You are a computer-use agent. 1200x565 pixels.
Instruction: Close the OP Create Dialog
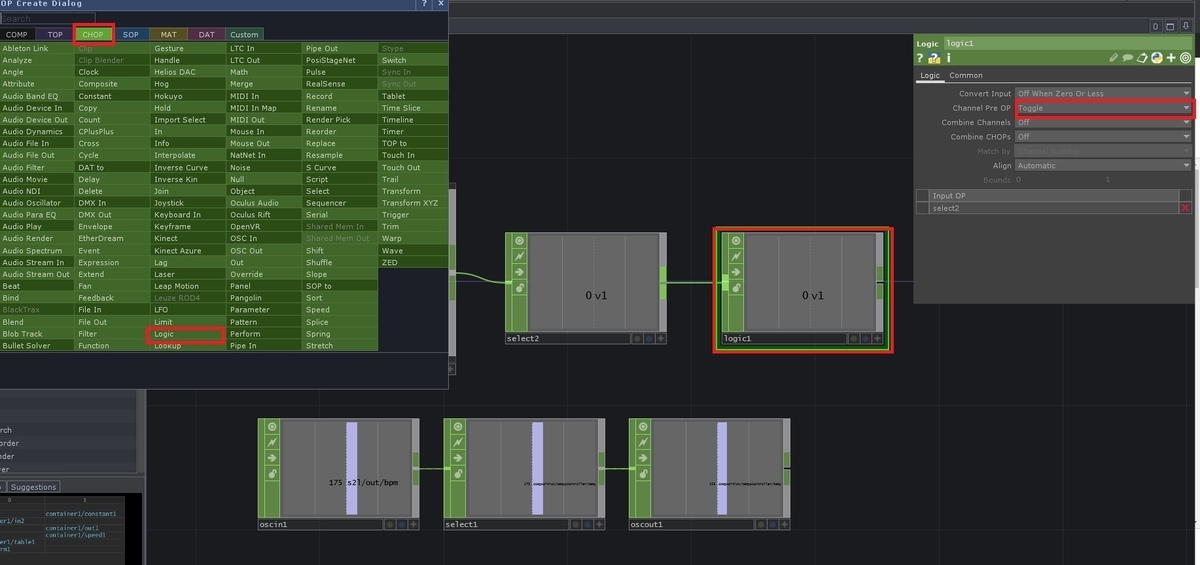click(441, 4)
